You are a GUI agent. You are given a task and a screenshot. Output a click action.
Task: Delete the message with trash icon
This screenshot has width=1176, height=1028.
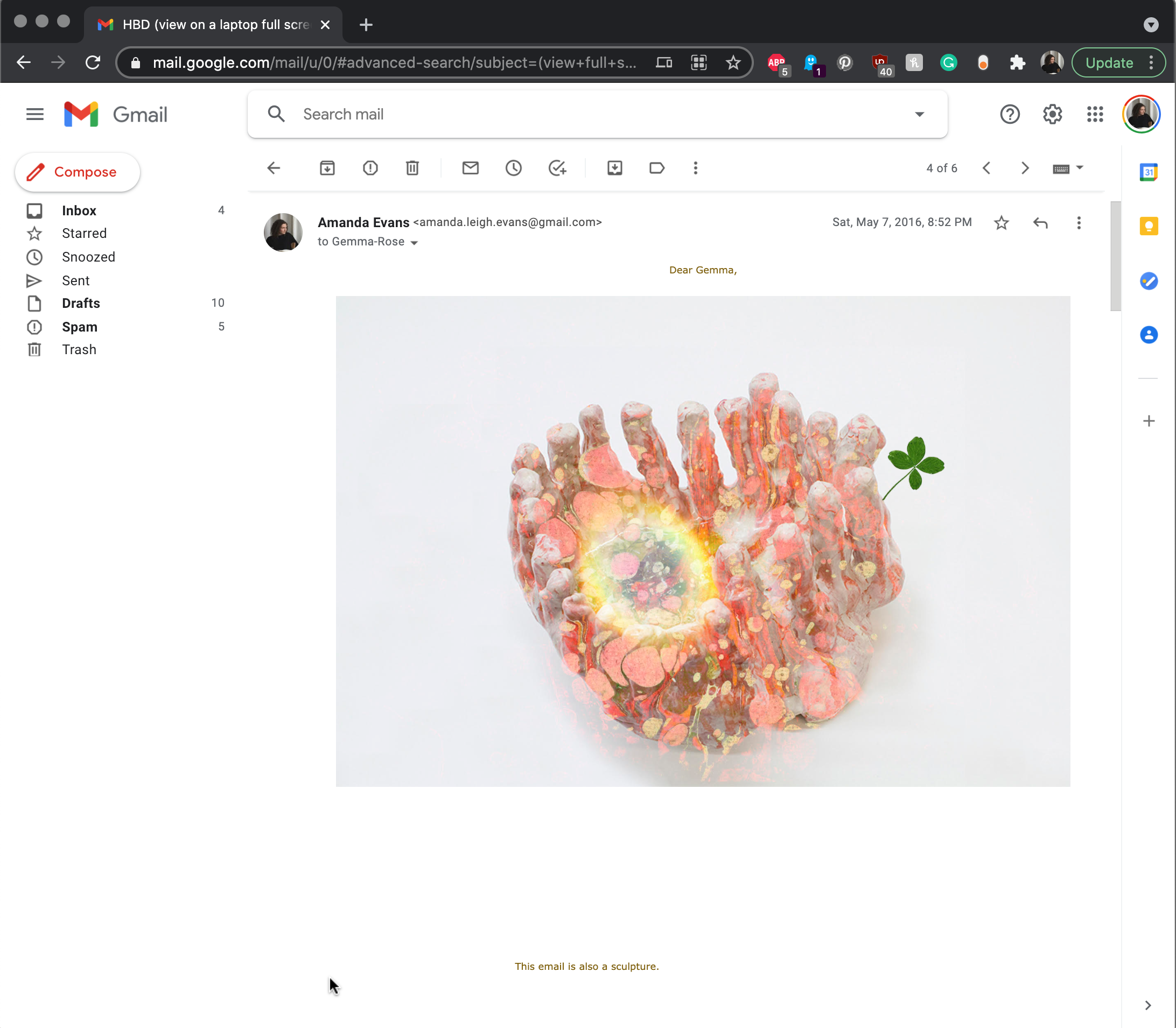click(x=412, y=168)
